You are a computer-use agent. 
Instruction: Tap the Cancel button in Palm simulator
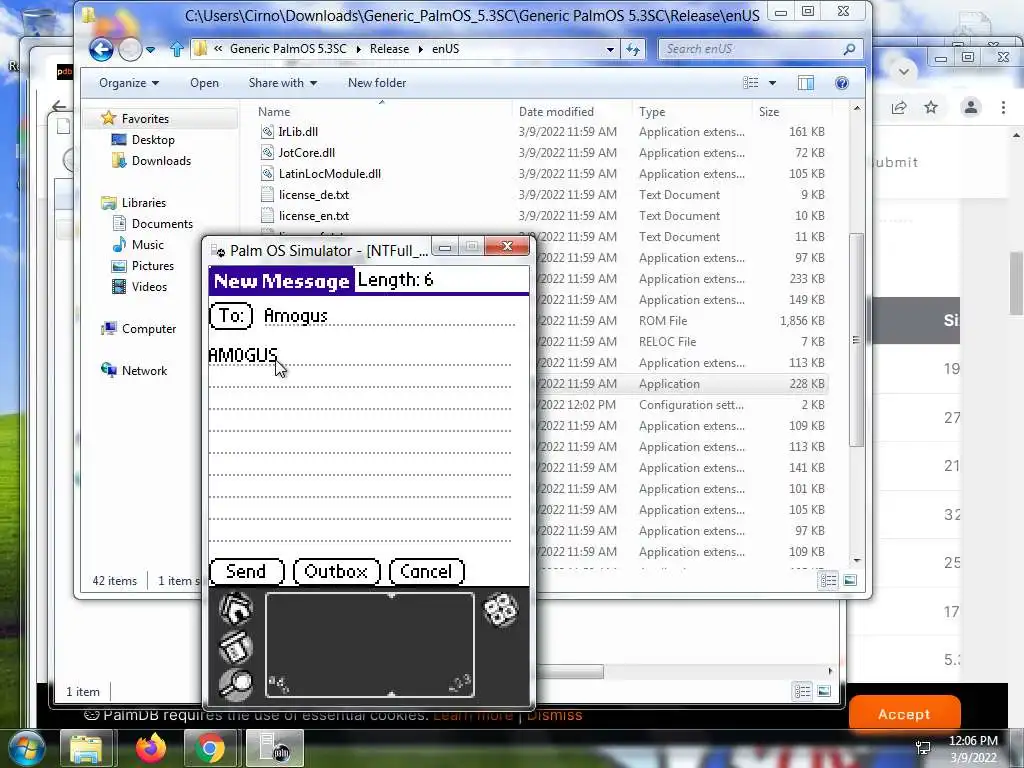[426, 571]
